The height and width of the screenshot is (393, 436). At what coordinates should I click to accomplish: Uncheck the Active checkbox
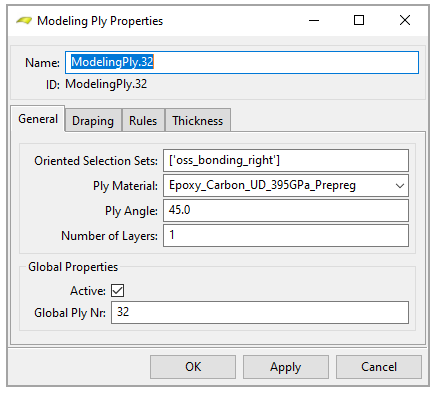click(117, 291)
